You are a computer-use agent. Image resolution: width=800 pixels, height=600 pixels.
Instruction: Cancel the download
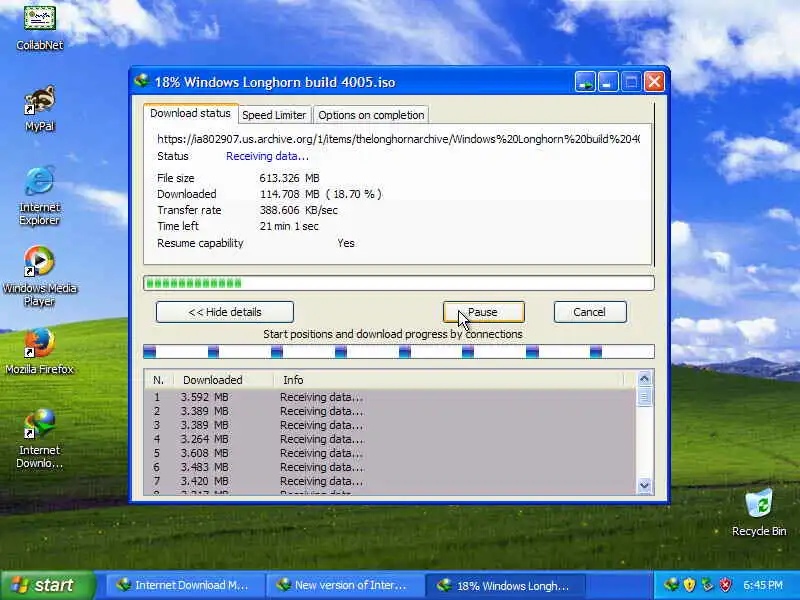point(590,312)
